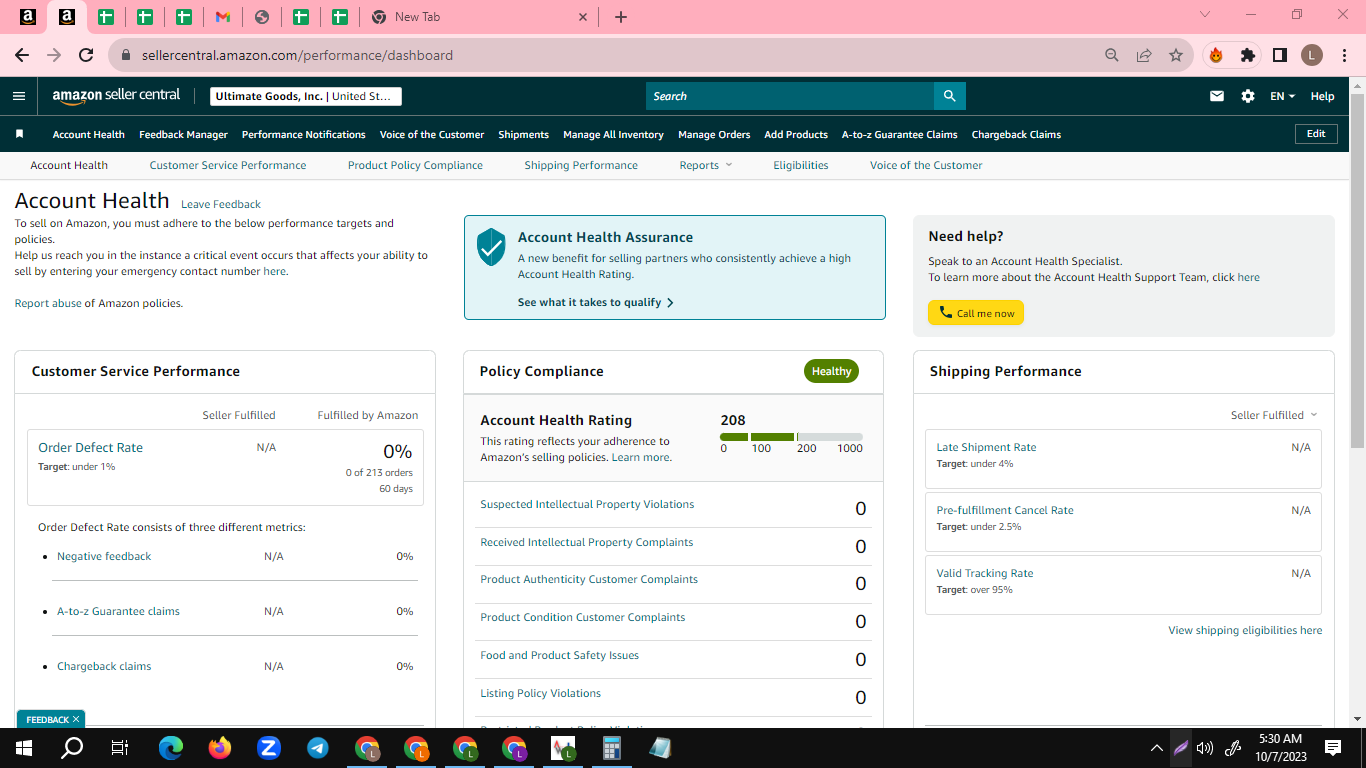This screenshot has width=1366, height=768.
Task: Click the Edit navigation button
Action: [x=1316, y=134]
